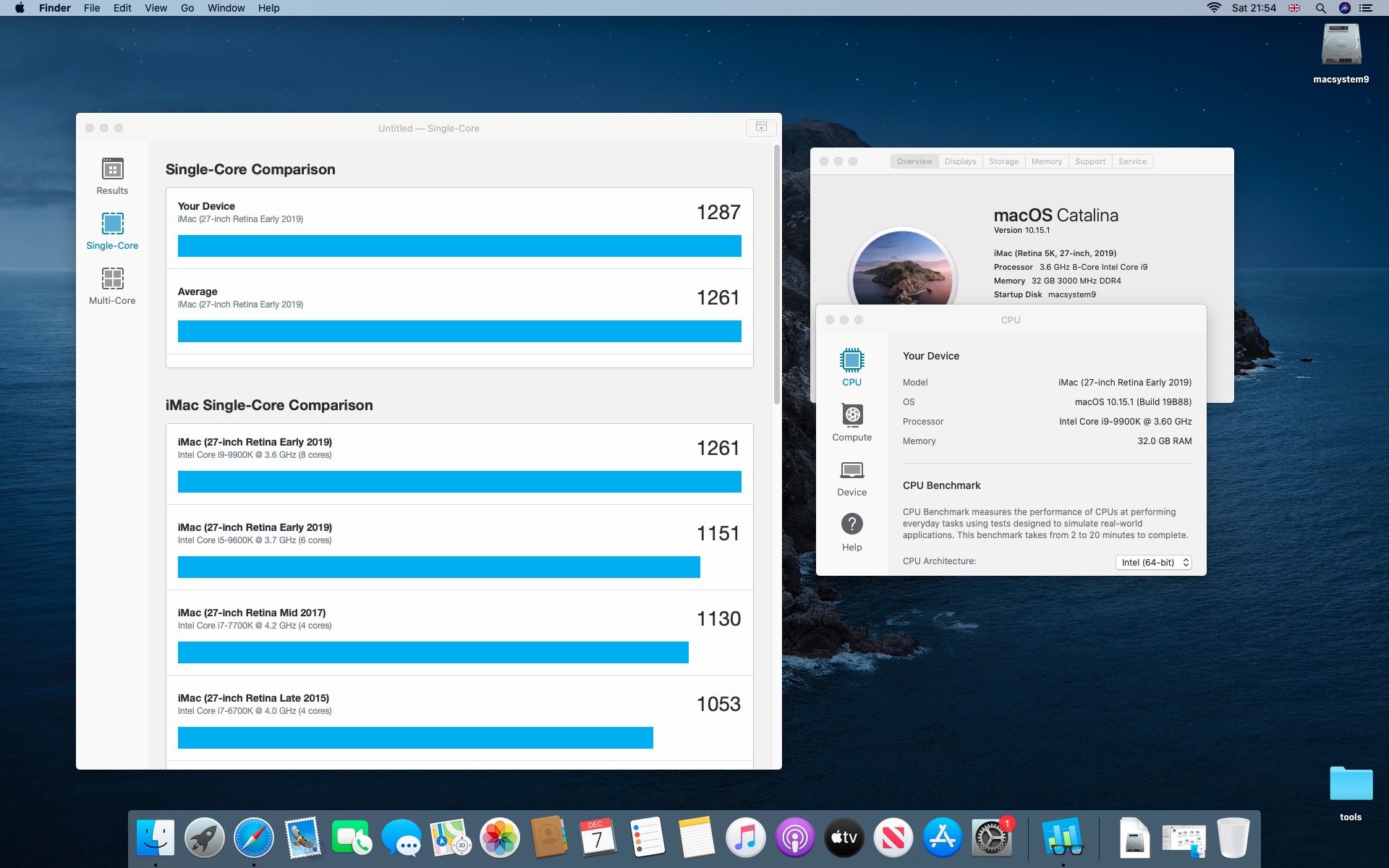This screenshot has height=868, width=1389.
Task: Click the Help question mark icon
Action: click(851, 524)
